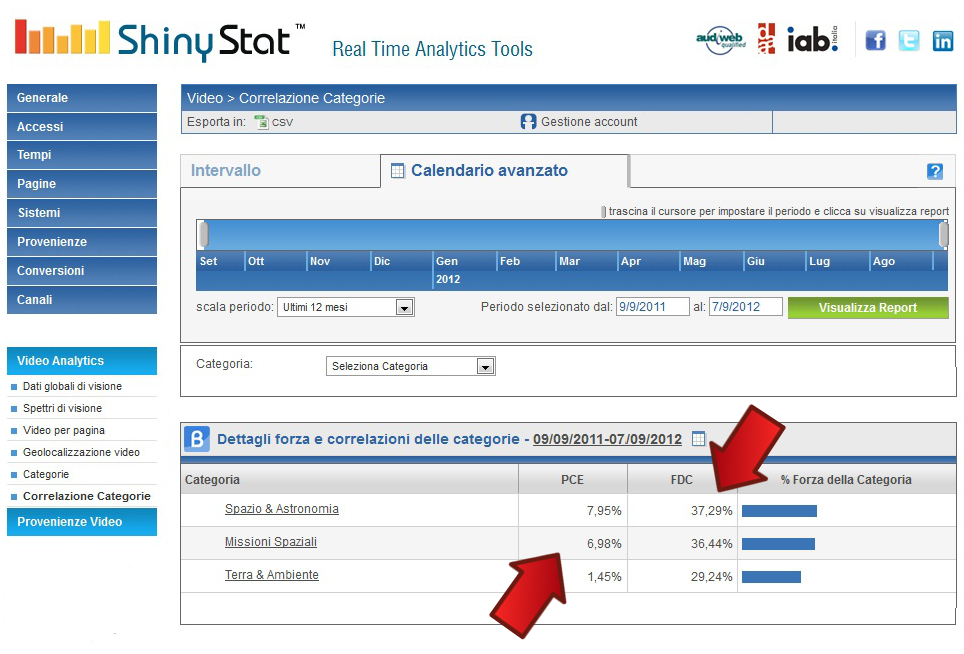
Task: Open Spettri di visione report
Action: (62, 408)
